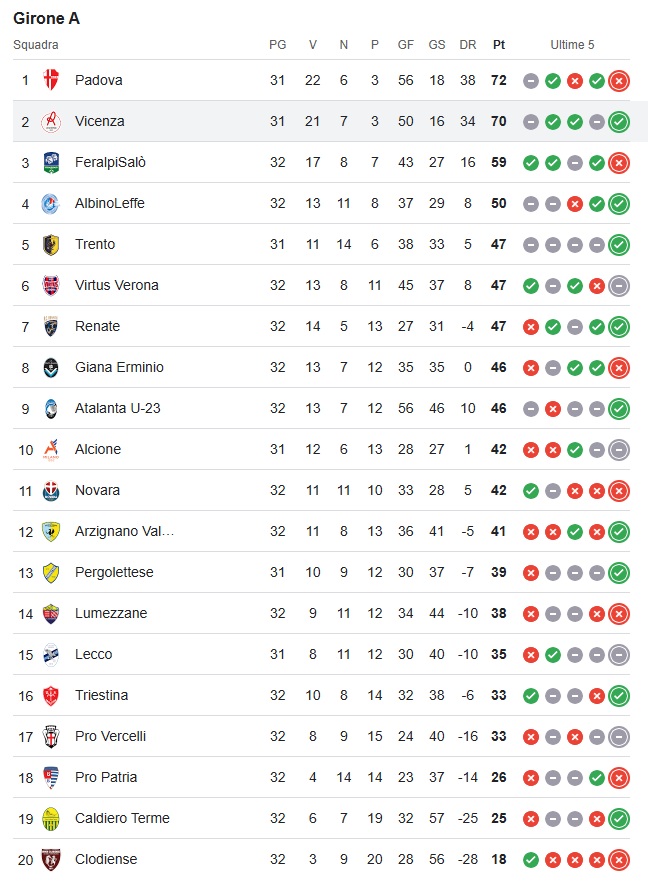
Task: Open the Pro Vercelli team page
Action: (110, 736)
